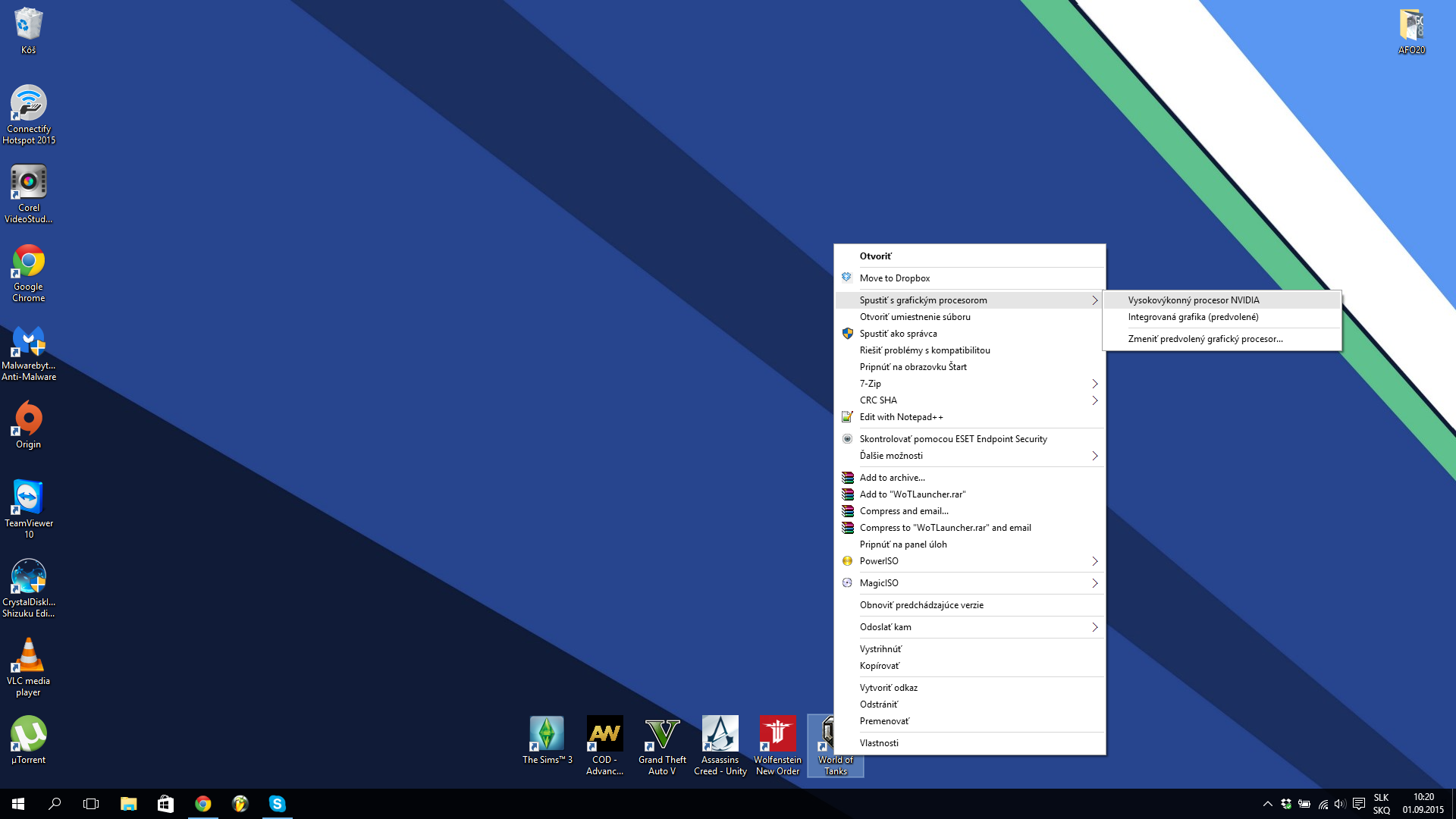Image resolution: width=1456 pixels, height=819 pixels.
Task: Open Skype from the taskbar
Action: (278, 804)
